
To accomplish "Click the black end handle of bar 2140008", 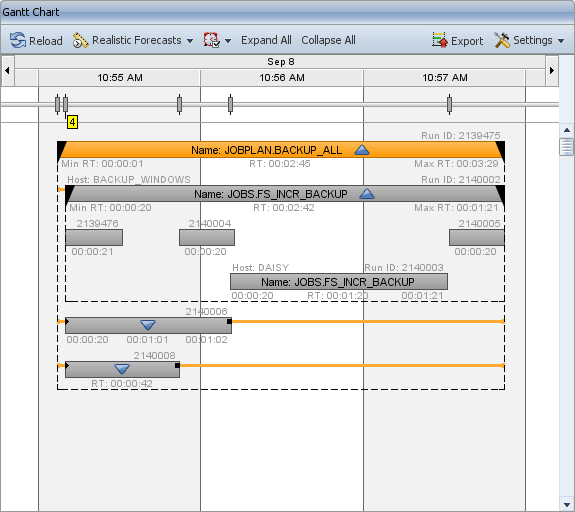I will tap(177, 365).
